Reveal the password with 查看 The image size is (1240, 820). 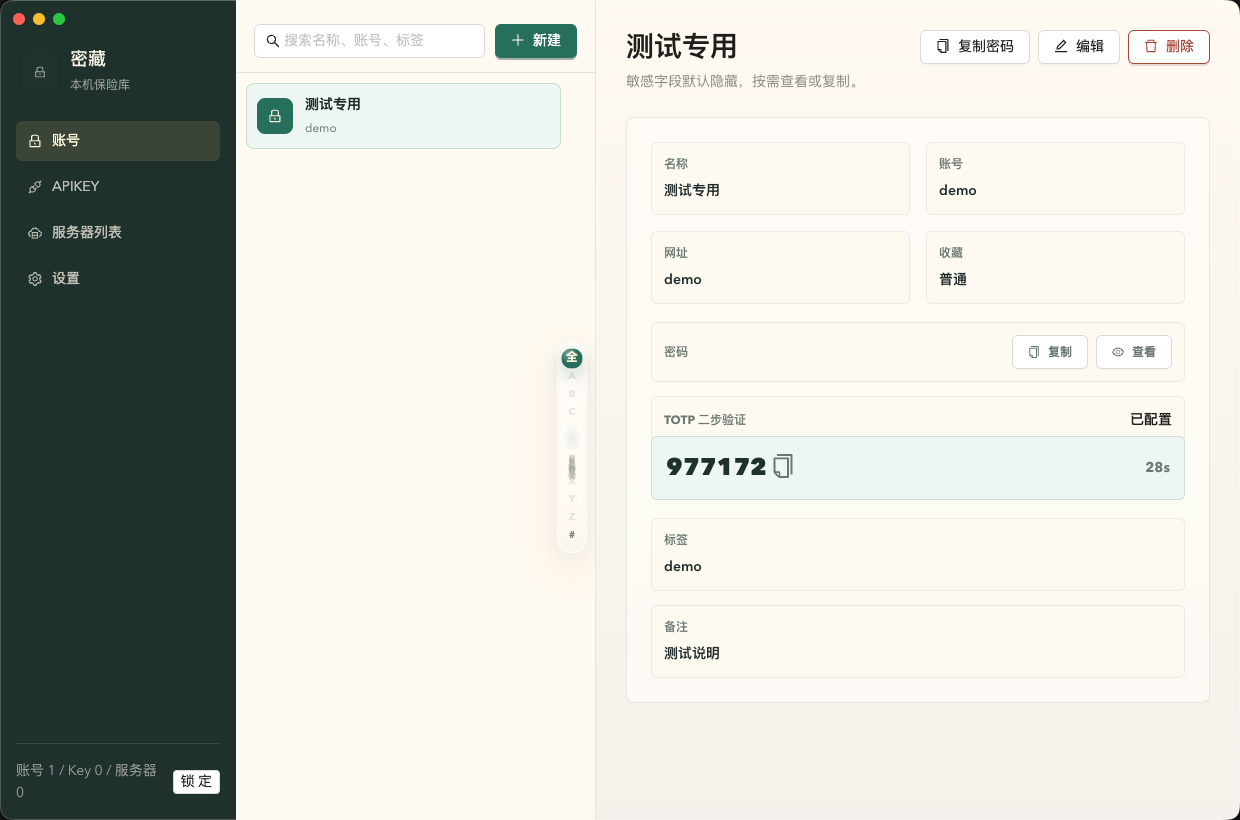pyautogui.click(x=1134, y=352)
